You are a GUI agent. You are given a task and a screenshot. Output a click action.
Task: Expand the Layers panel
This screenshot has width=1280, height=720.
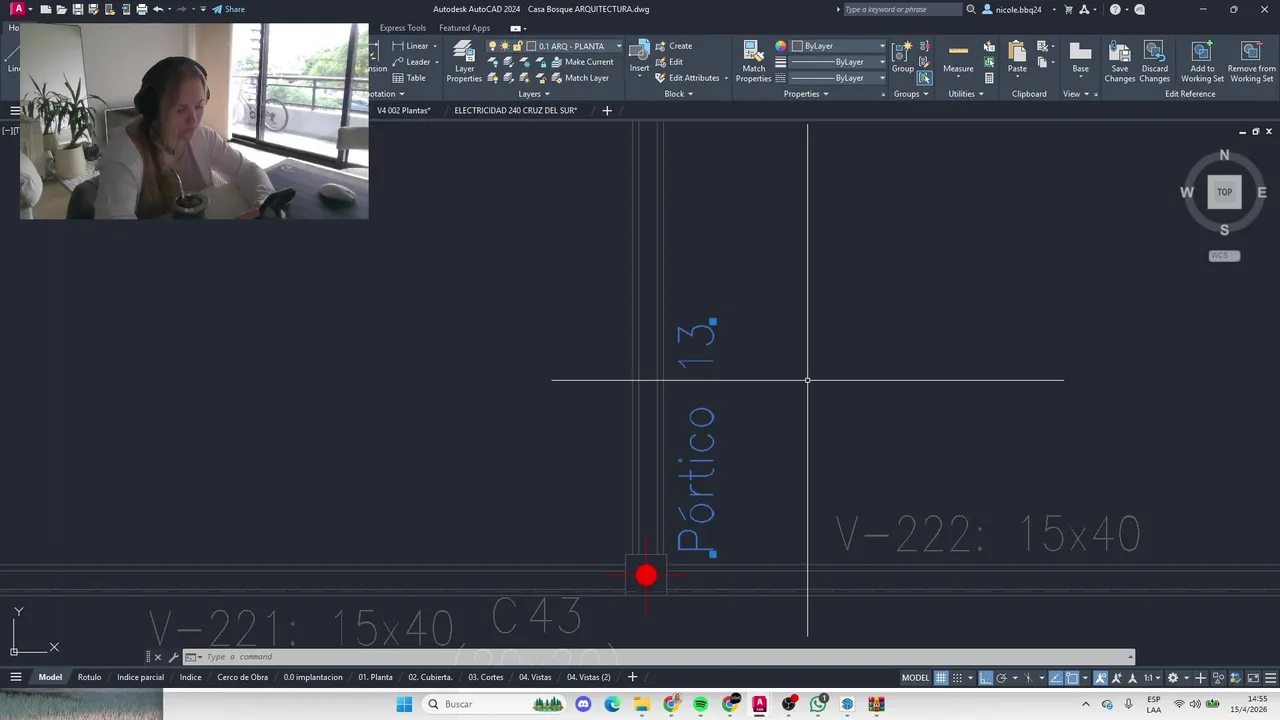[x=534, y=94]
